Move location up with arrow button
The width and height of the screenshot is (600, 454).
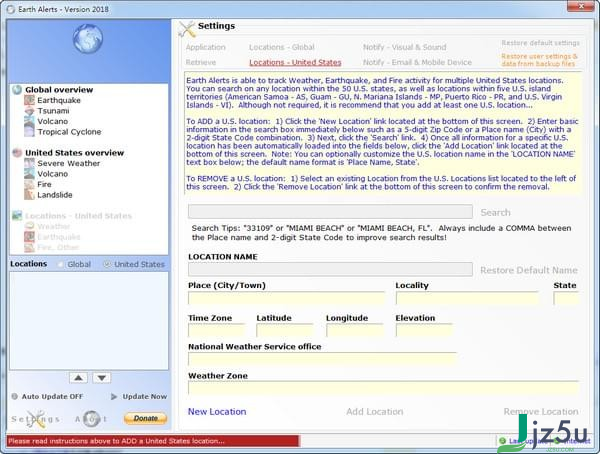[x=78, y=378]
